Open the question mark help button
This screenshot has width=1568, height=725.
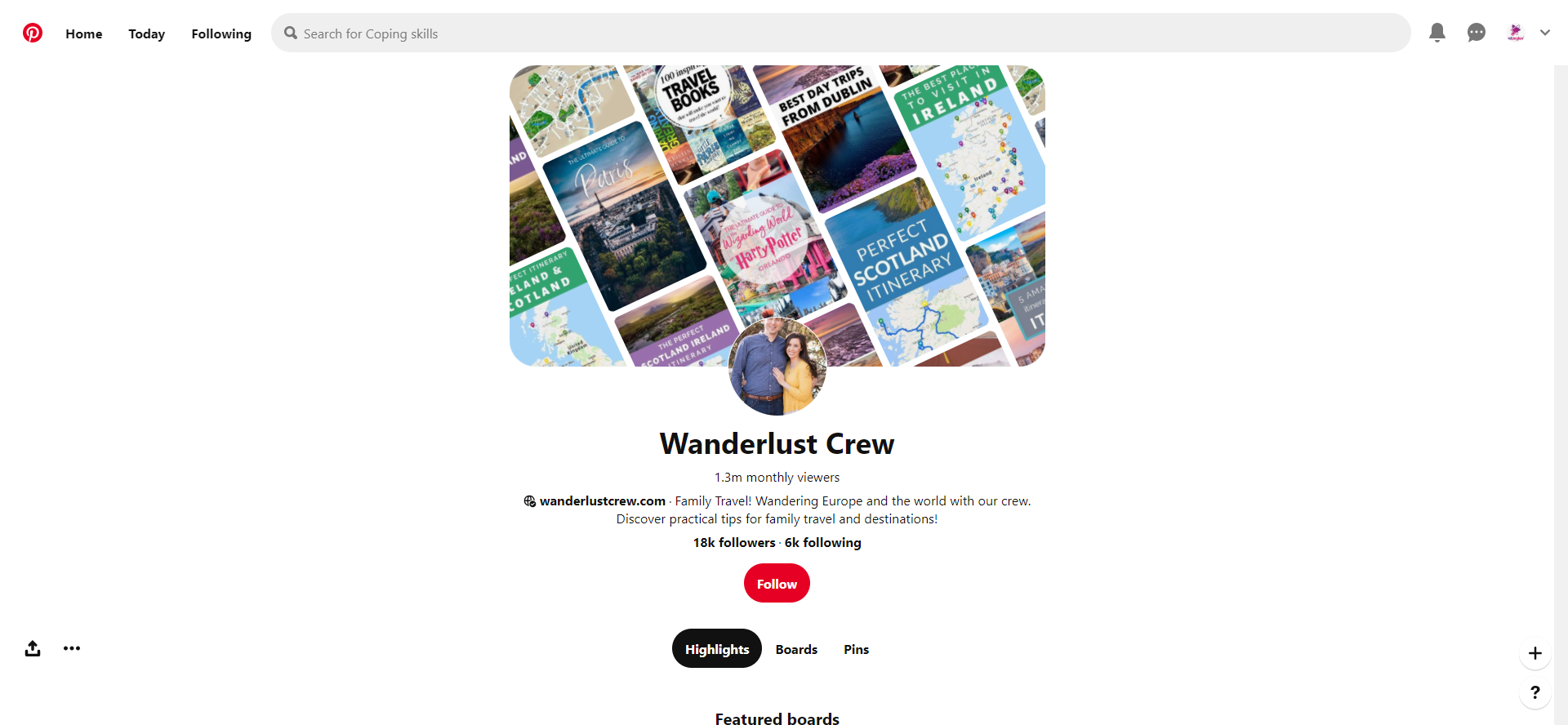click(x=1535, y=692)
